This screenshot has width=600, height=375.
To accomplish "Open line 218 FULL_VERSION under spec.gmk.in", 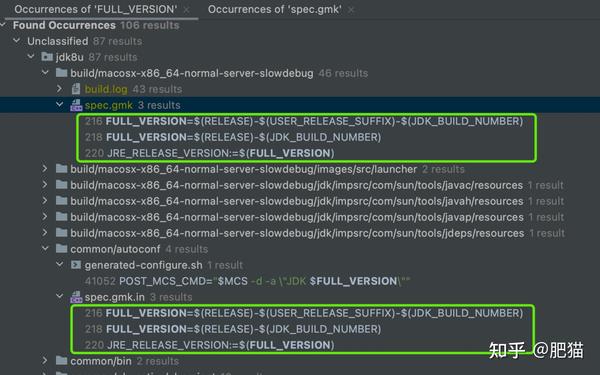I will tap(233, 329).
